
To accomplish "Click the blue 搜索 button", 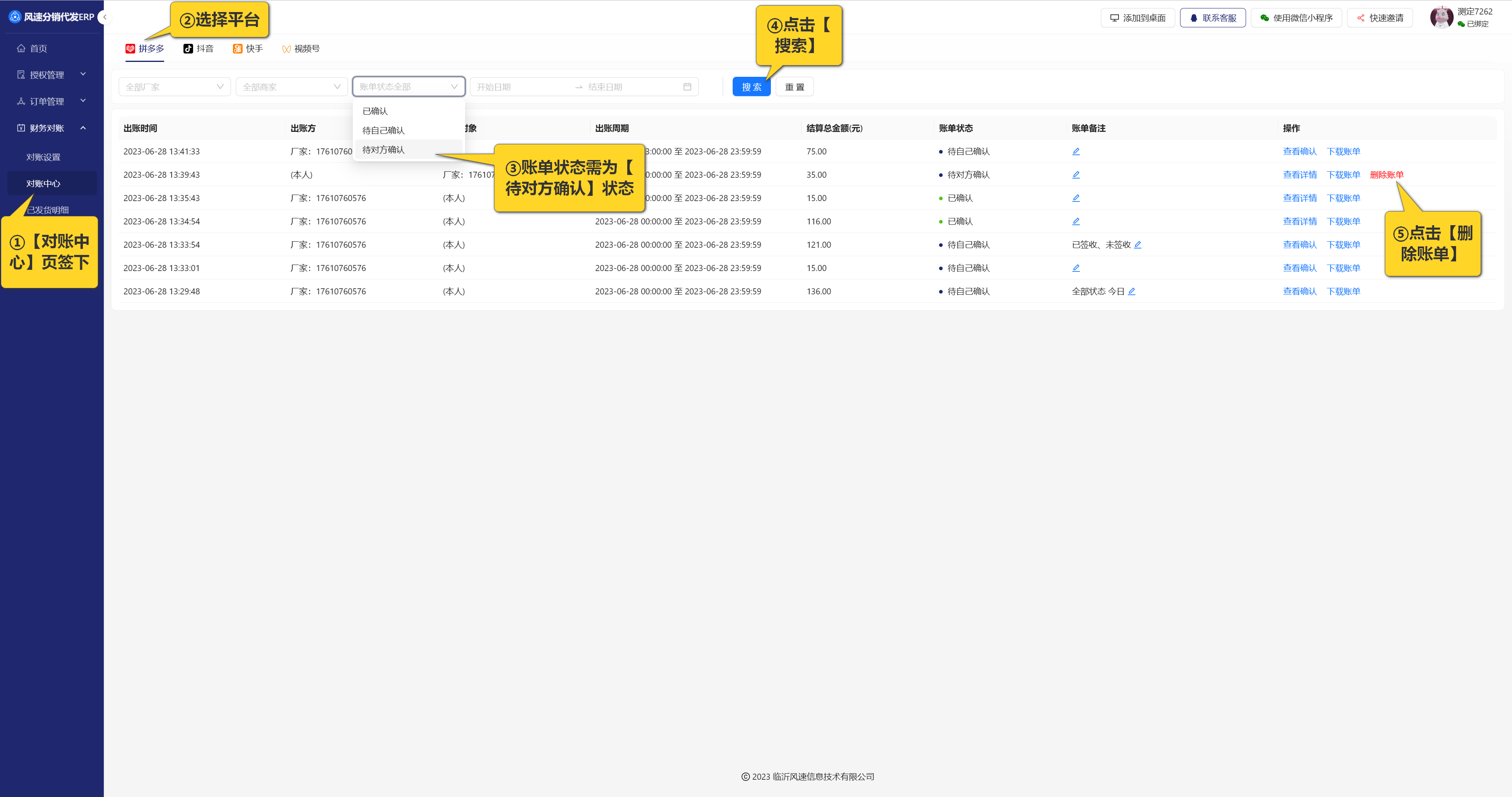I will [x=751, y=87].
